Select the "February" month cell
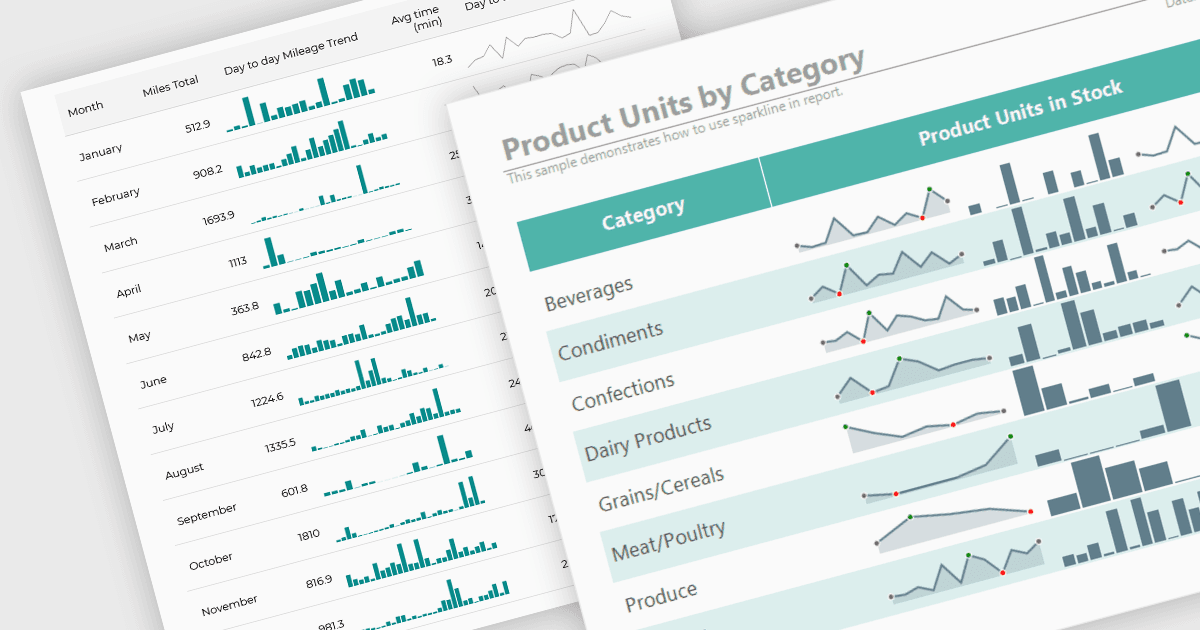Screen dimensions: 1200x630 click(x=116, y=196)
